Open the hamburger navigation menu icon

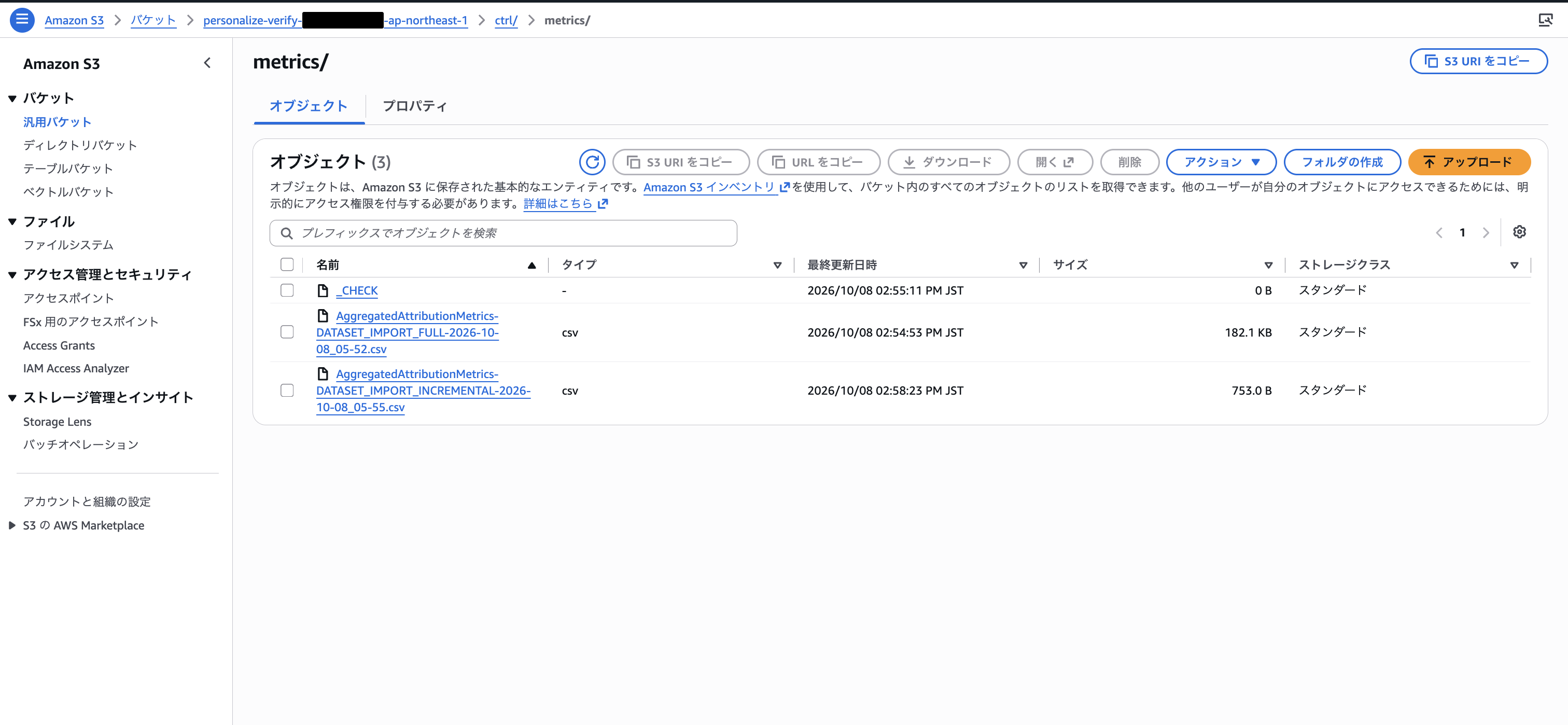point(22,20)
